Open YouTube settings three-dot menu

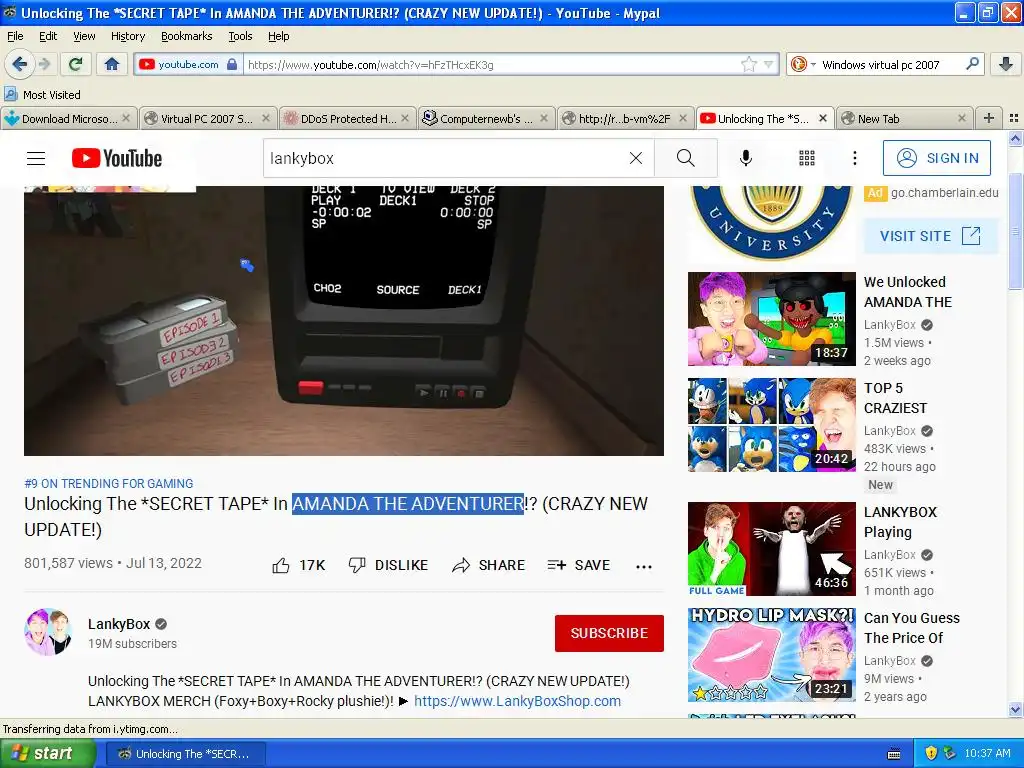(854, 158)
